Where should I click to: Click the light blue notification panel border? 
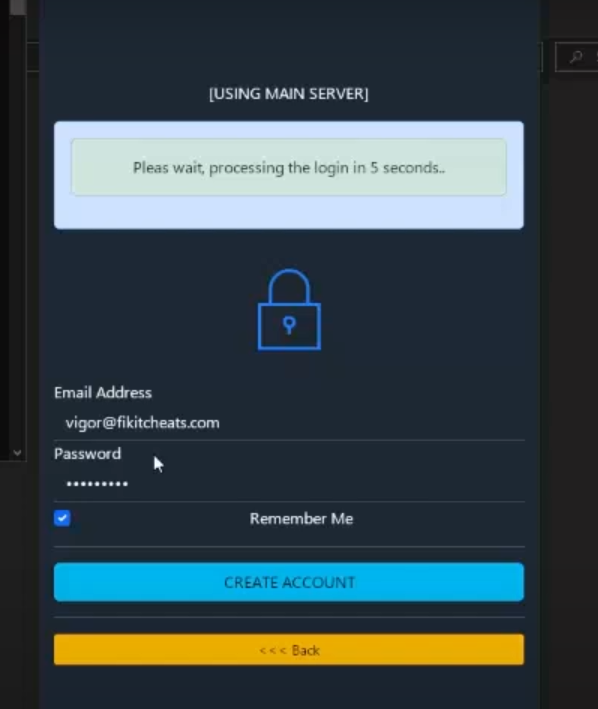[289, 213]
